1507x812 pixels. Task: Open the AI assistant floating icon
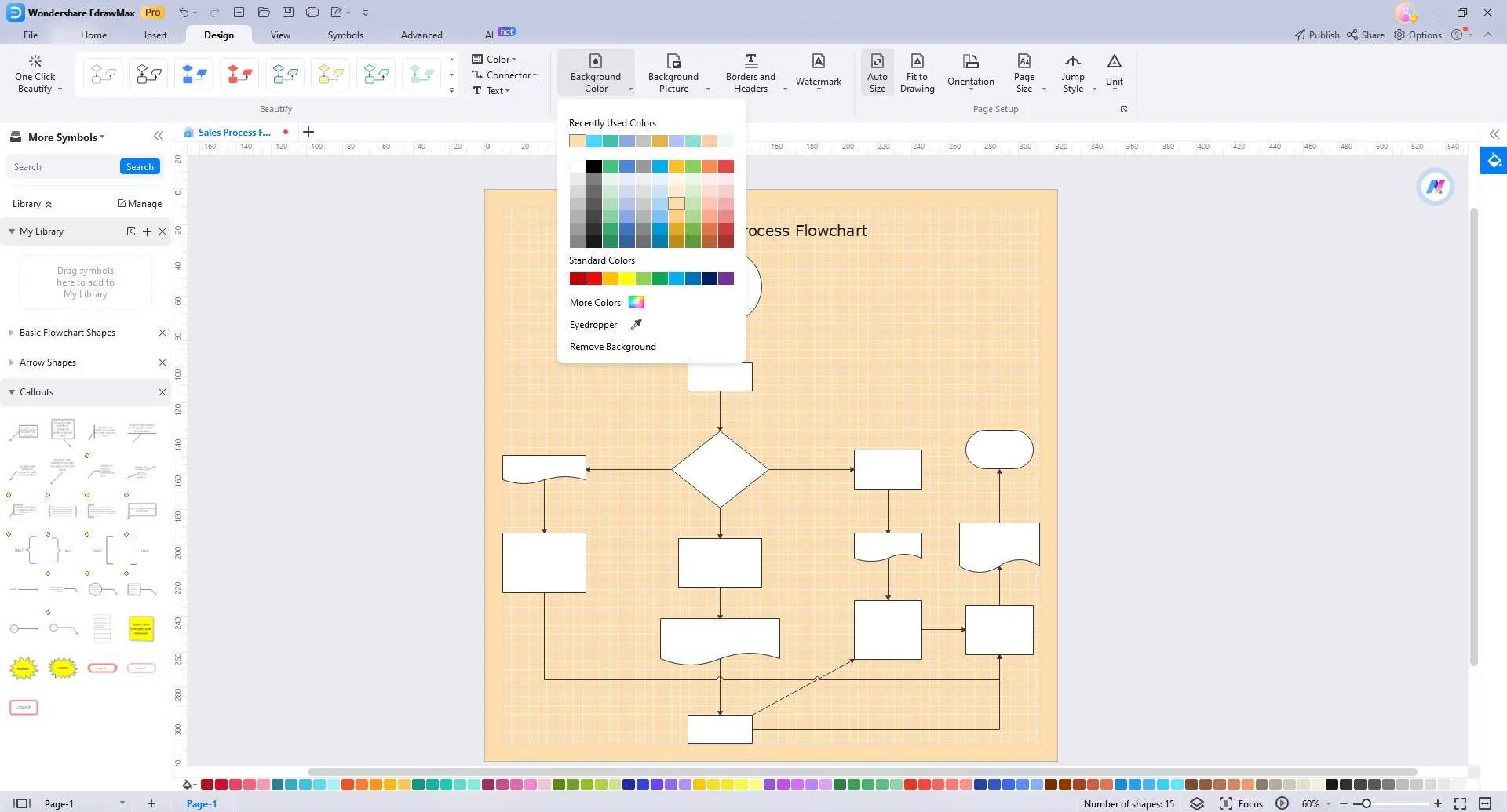[1436, 187]
